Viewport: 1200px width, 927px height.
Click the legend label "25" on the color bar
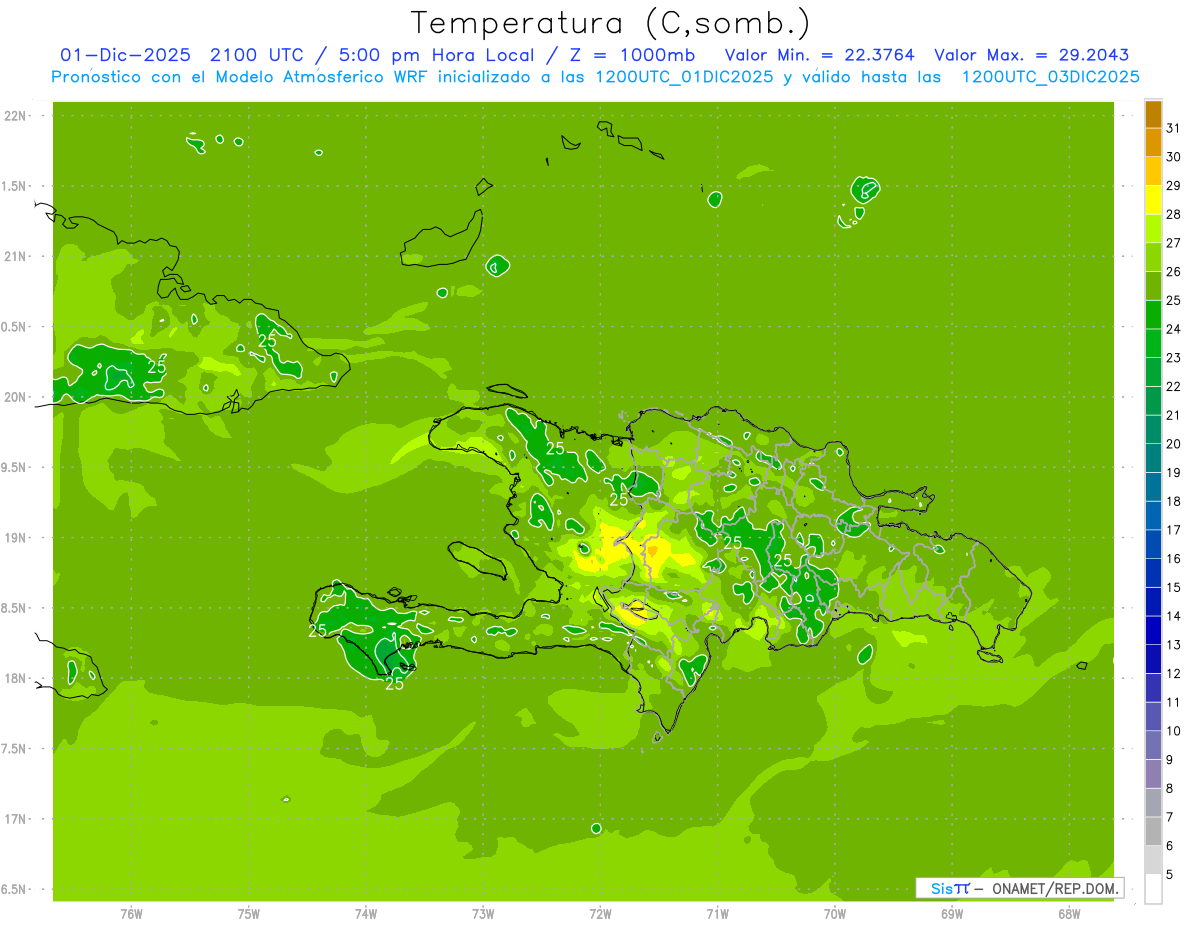click(1174, 301)
